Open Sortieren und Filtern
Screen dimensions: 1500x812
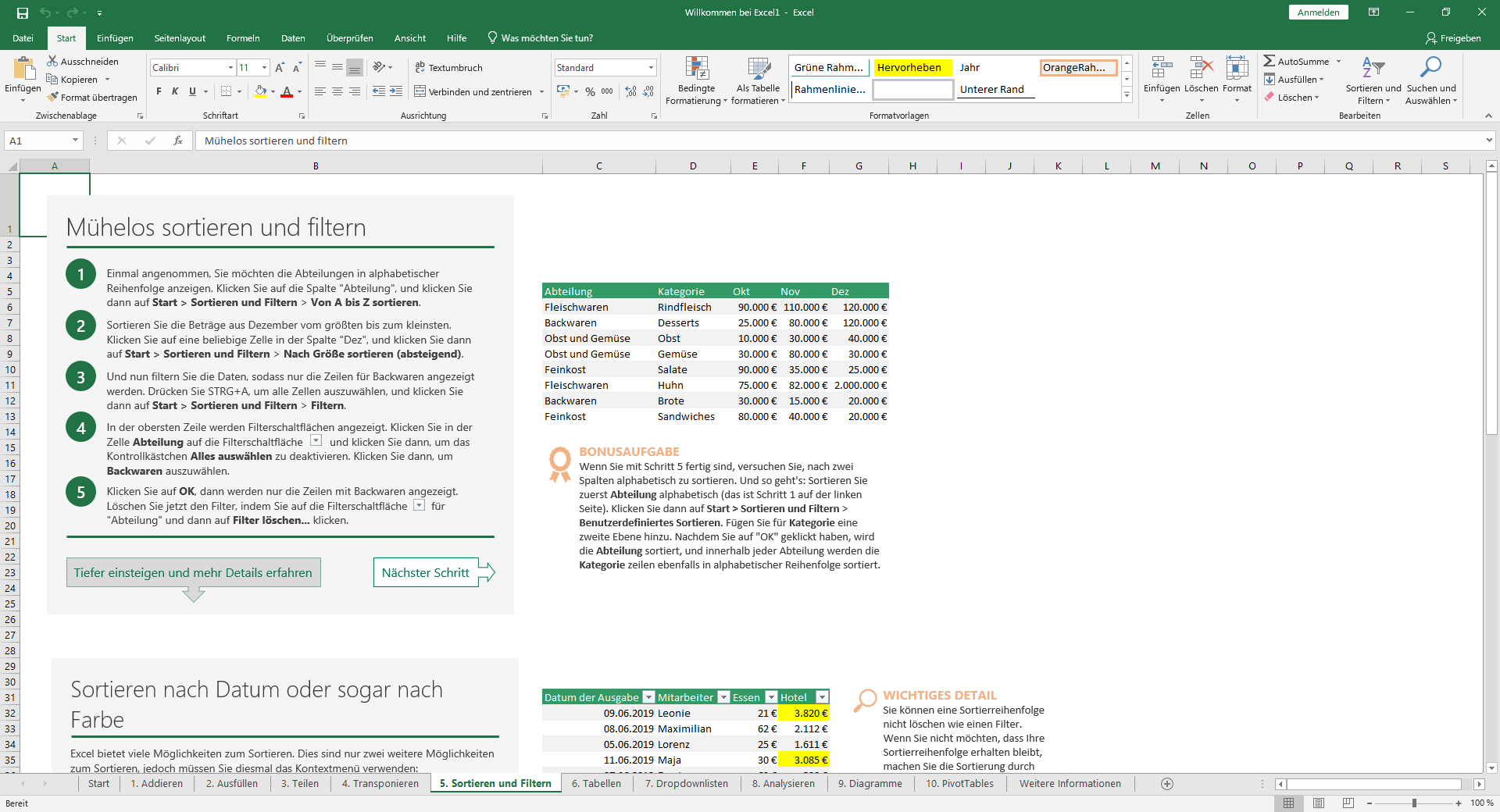[1373, 80]
